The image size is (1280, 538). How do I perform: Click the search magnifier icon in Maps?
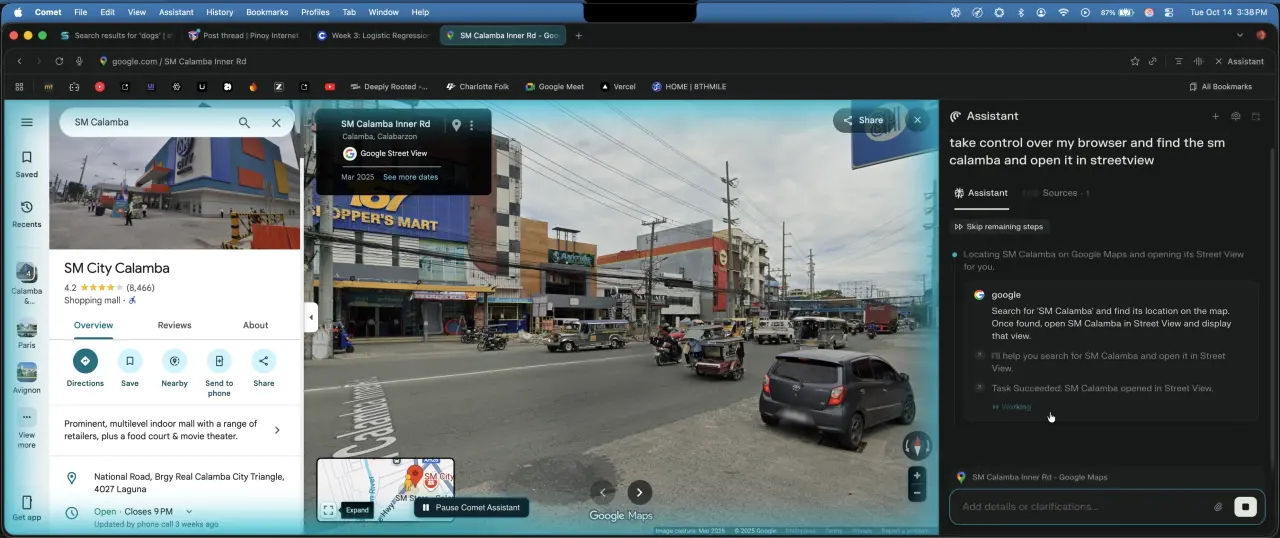tap(244, 122)
